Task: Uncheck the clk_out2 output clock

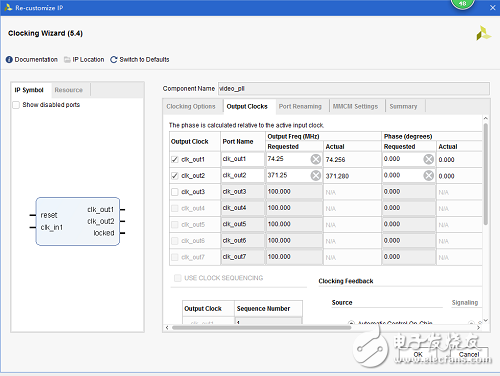Action: tap(175, 176)
